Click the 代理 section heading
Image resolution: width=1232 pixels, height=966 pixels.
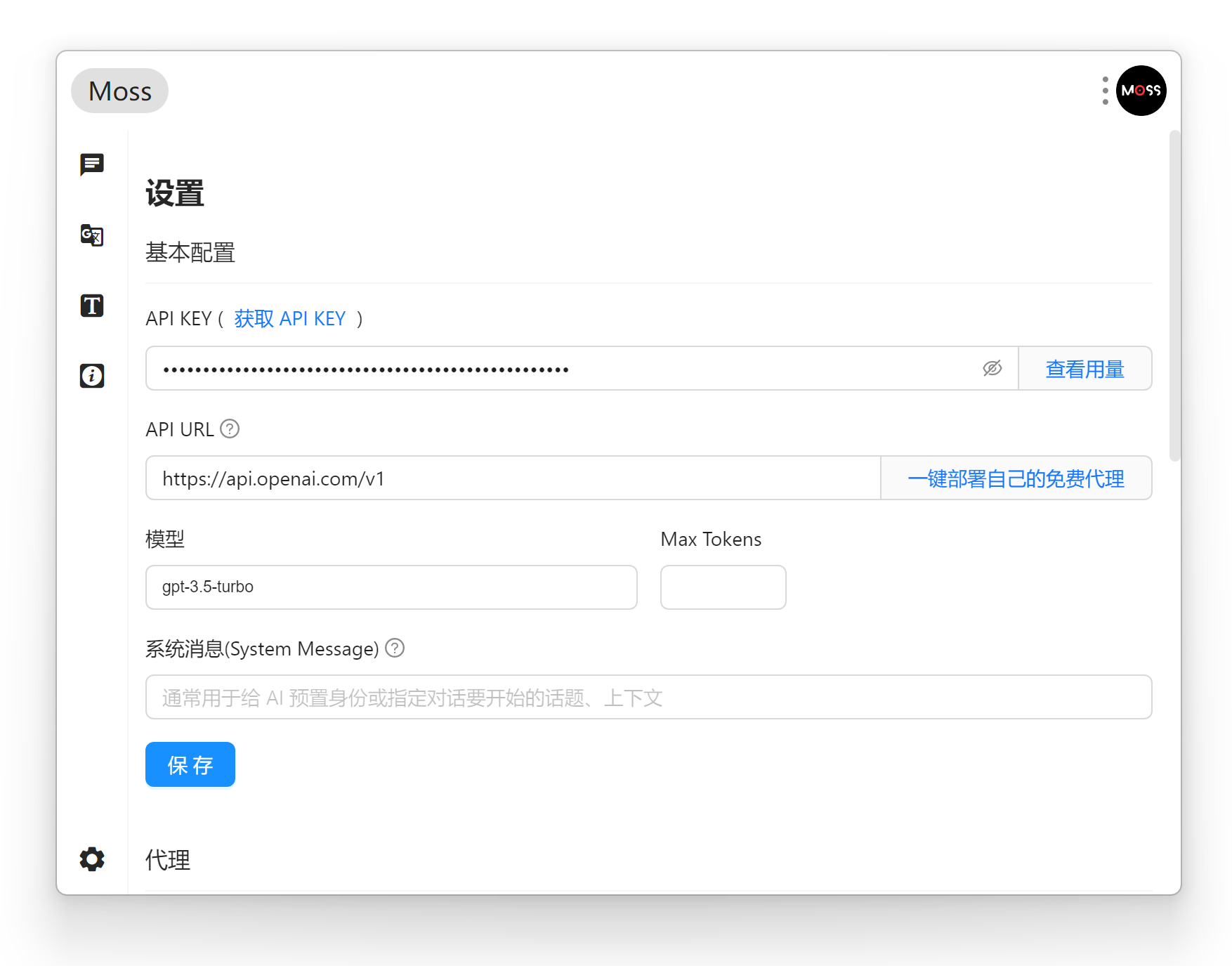pos(168,860)
